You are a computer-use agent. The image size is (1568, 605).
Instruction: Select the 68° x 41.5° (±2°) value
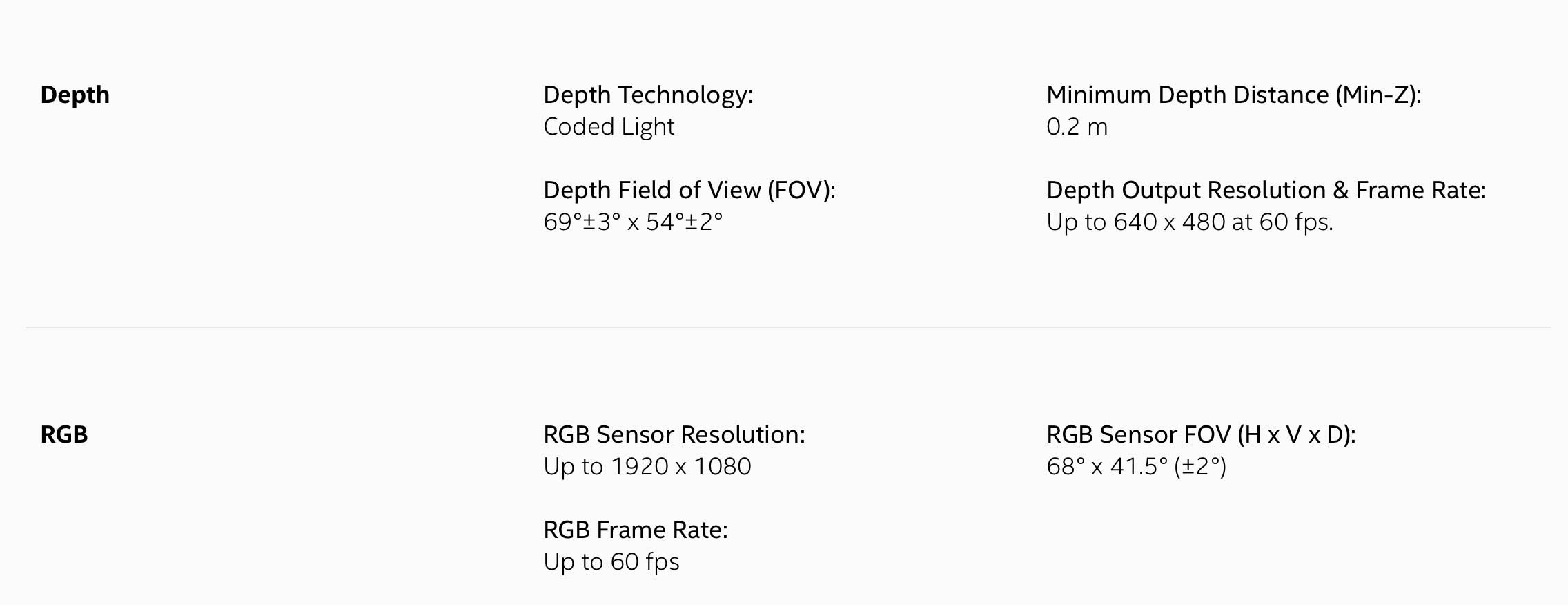(x=1136, y=466)
